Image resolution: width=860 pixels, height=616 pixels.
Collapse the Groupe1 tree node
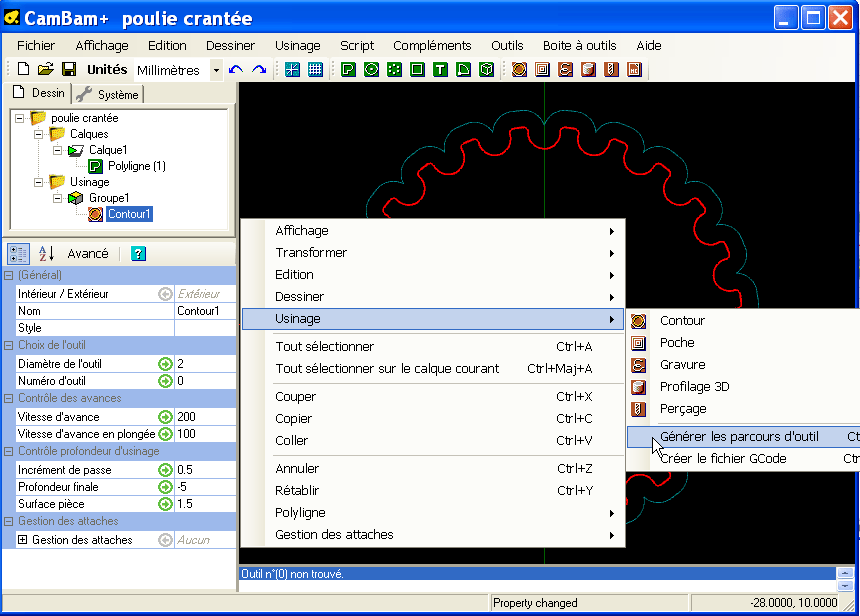58,198
